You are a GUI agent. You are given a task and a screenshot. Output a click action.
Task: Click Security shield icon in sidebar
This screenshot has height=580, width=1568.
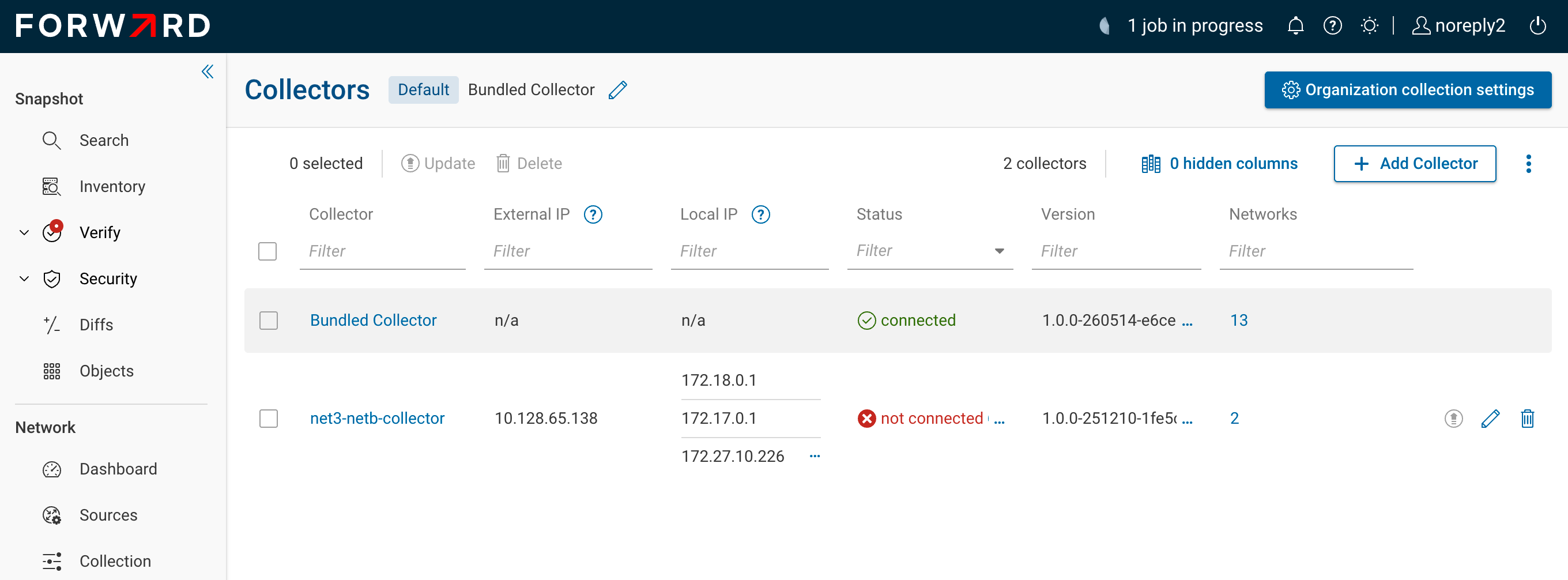pos(52,280)
